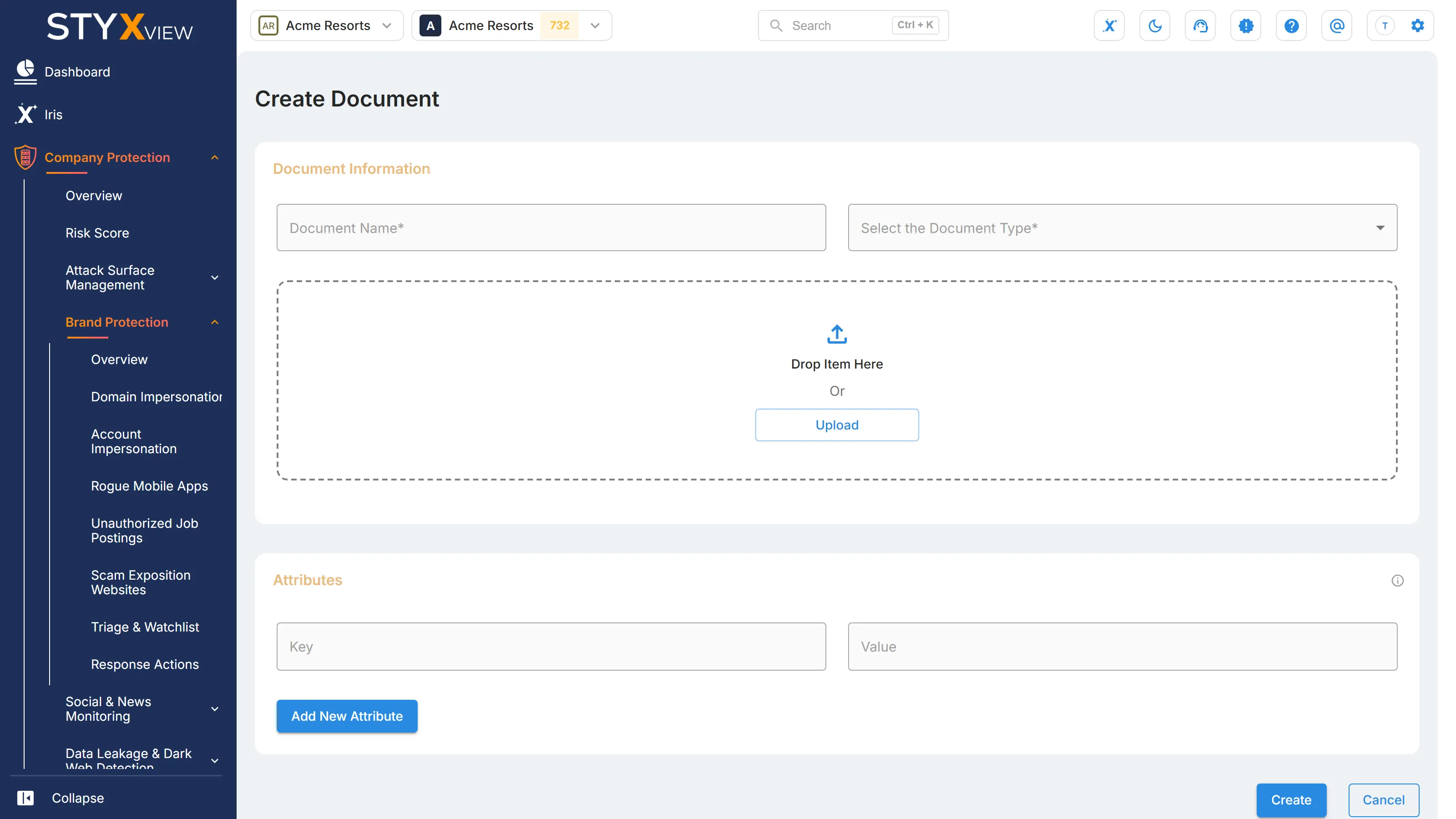1456x819 pixels.
Task: Click the Company Protection shield icon
Action: coord(25,157)
